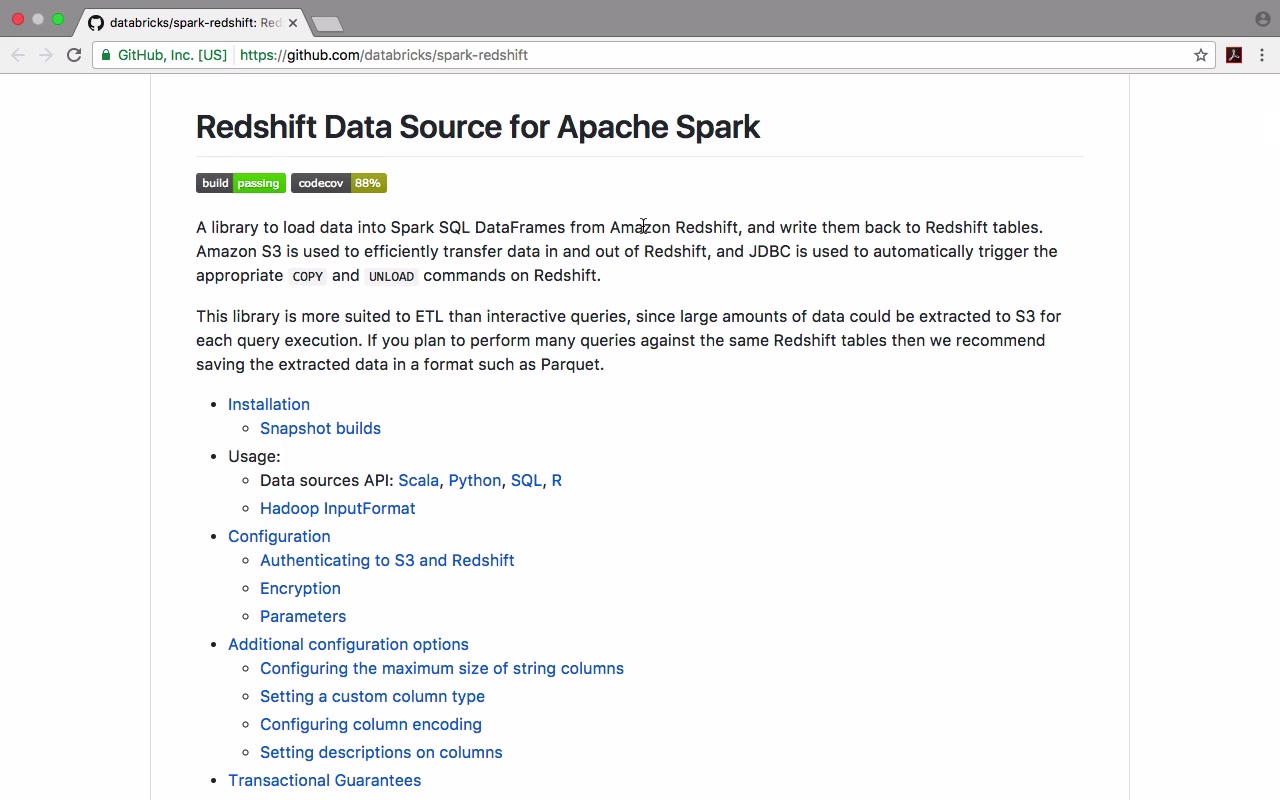Viewport: 1280px width, 800px height.
Task: Go to the Installation section link
Action: (269, 404)
